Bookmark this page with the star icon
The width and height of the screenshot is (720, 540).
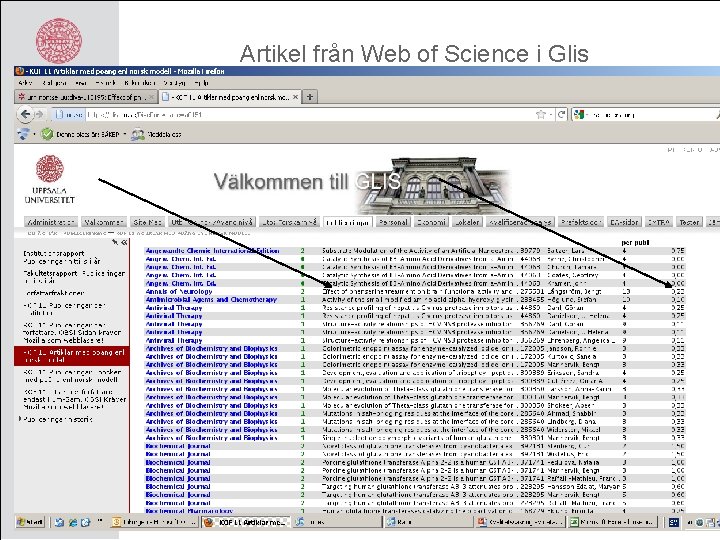click(x=541, y=114)
